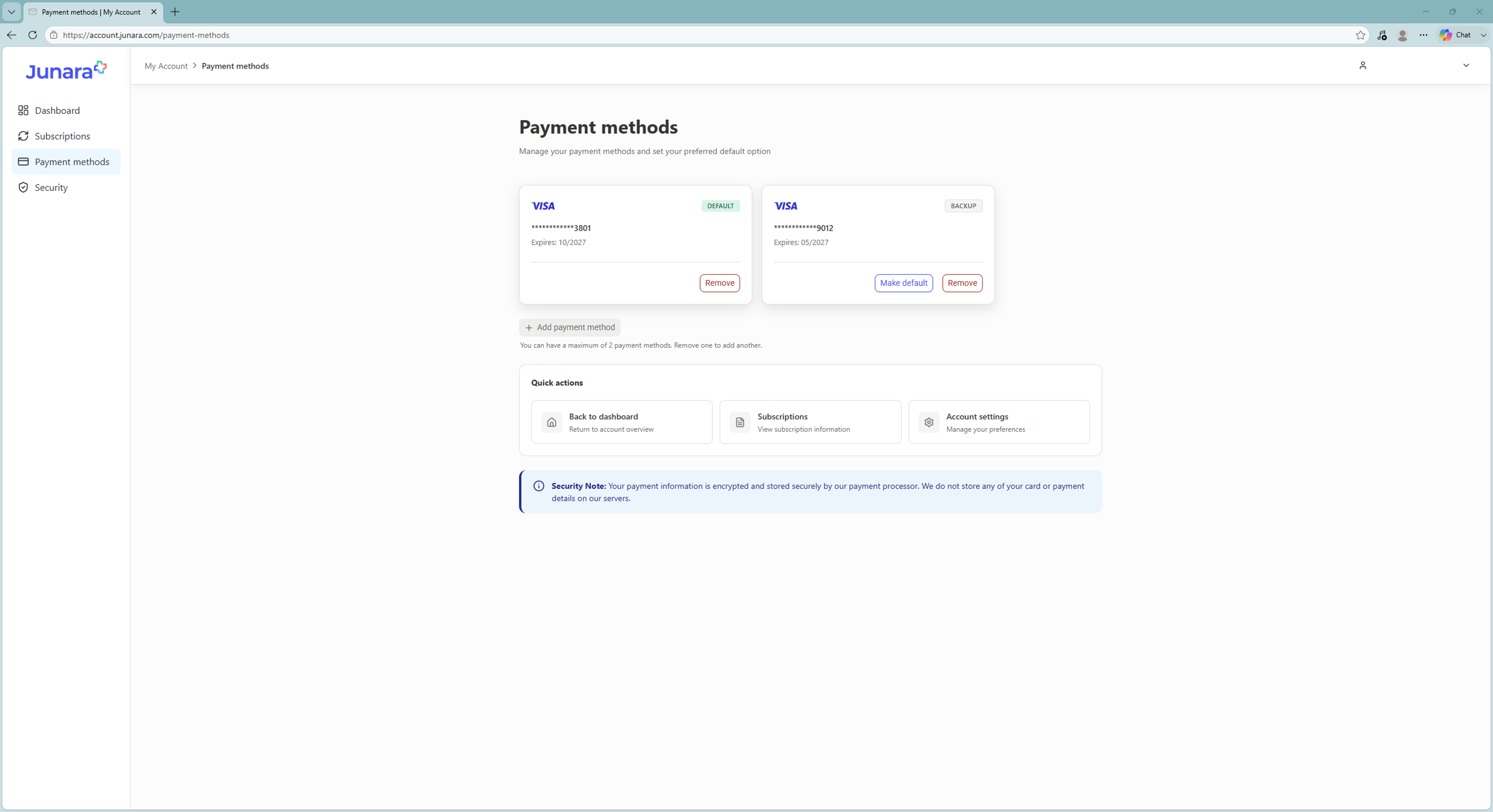
Task: Click the address bar URL
Action: [x=146, y=35]
